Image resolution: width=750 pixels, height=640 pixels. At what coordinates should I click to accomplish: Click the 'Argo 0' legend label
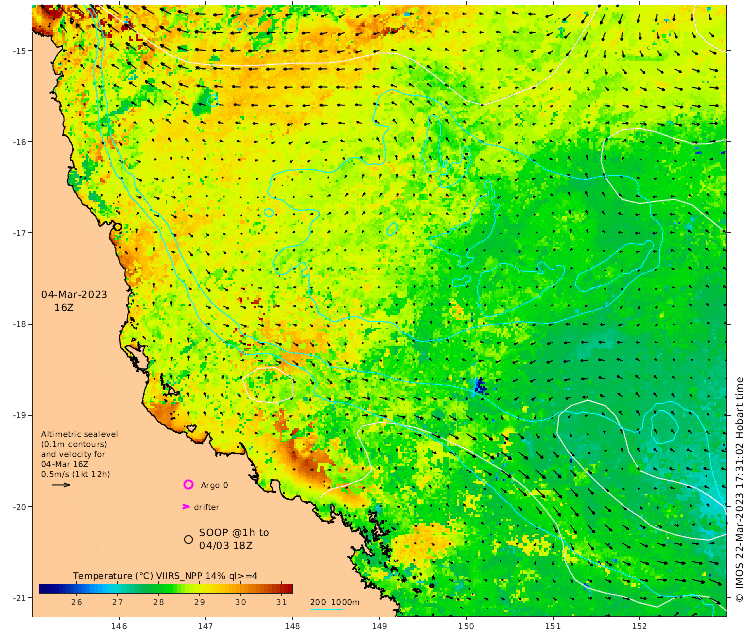pos(214,485)
